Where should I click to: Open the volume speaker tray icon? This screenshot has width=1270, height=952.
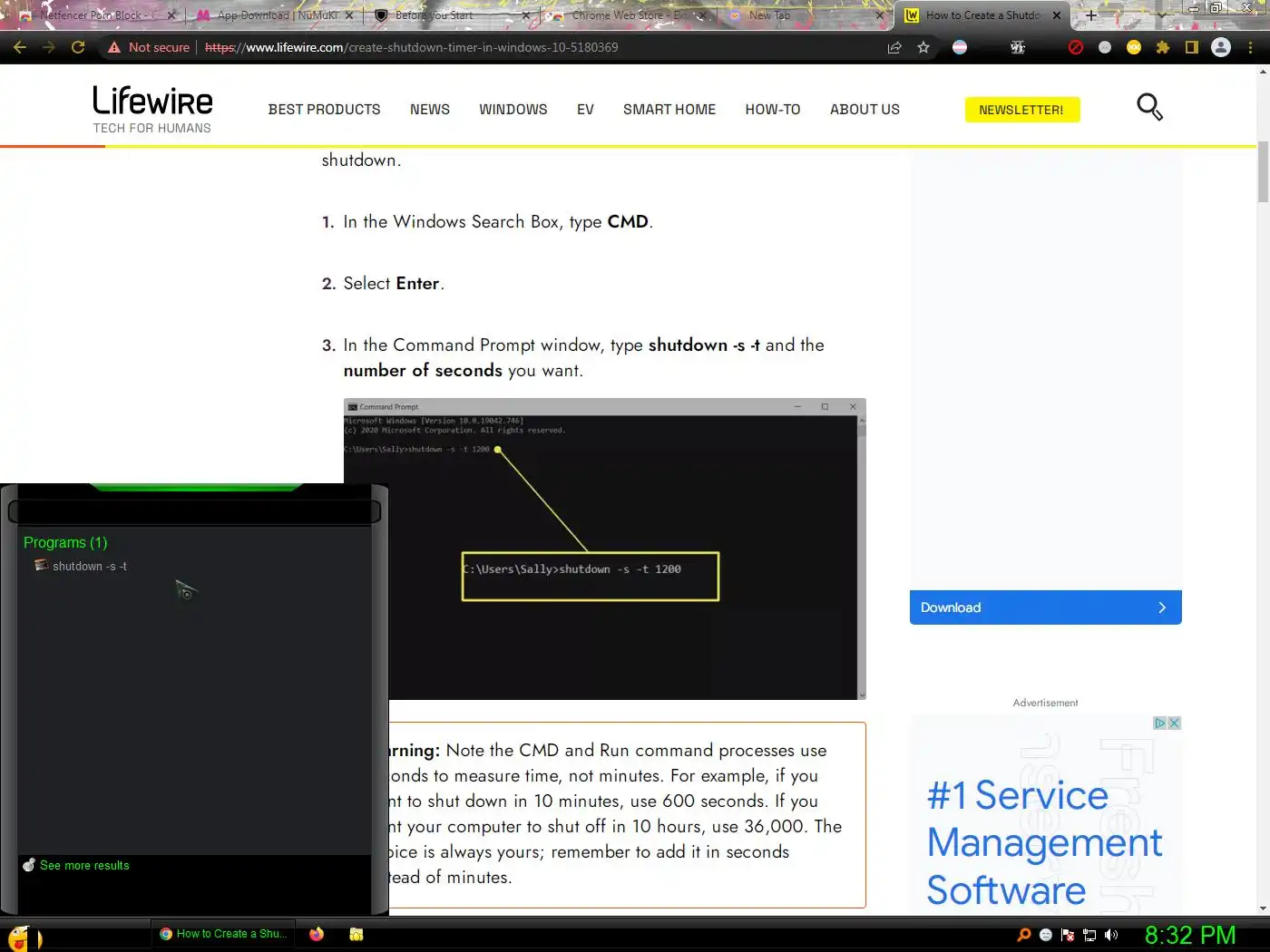coord(1111,935)
